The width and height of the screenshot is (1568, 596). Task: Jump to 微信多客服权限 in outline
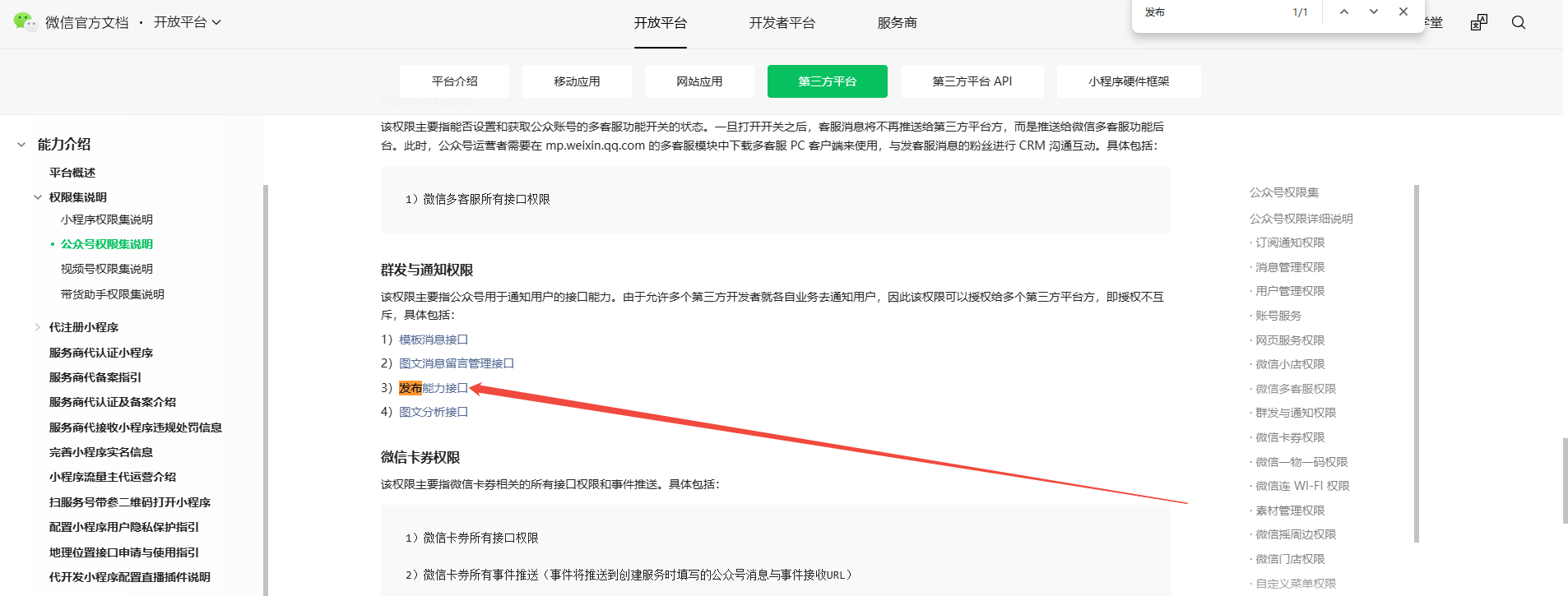tap(1296, 389)
